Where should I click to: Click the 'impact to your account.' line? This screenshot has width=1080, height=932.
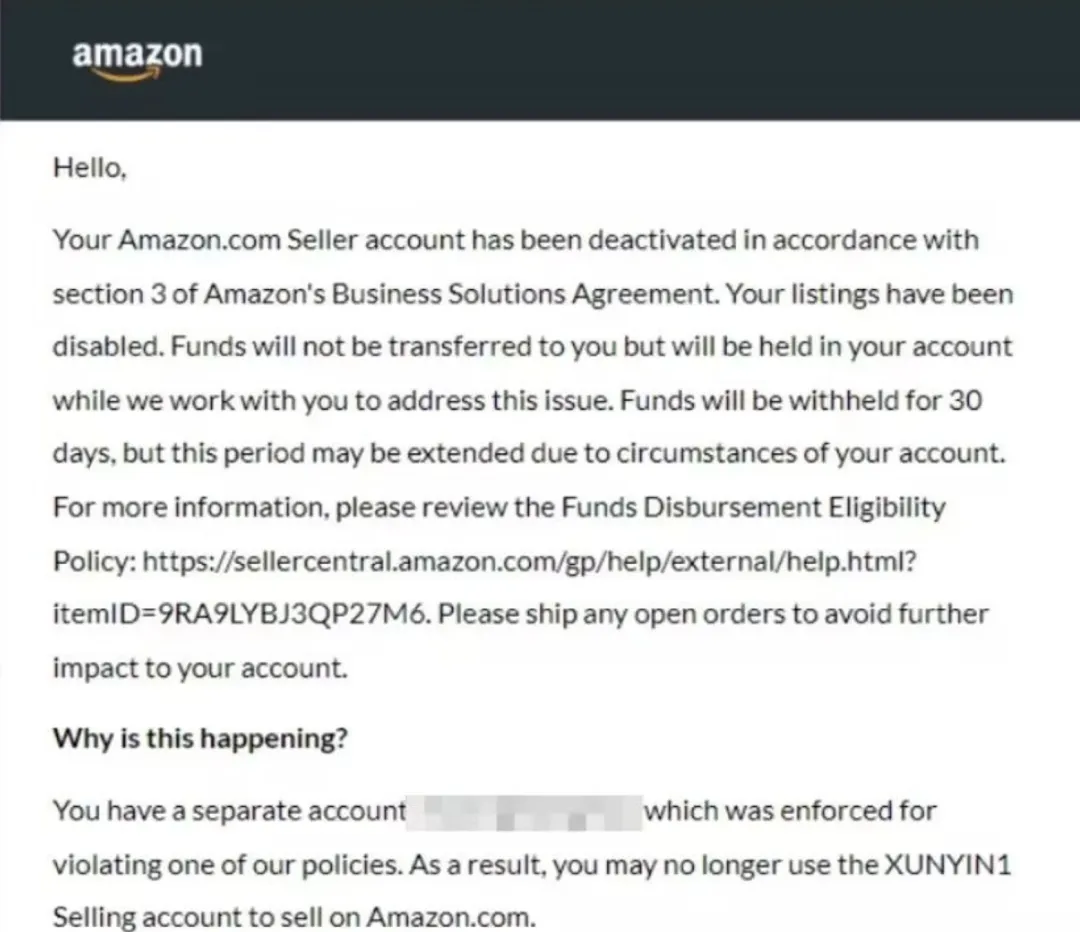click(200, 668)
